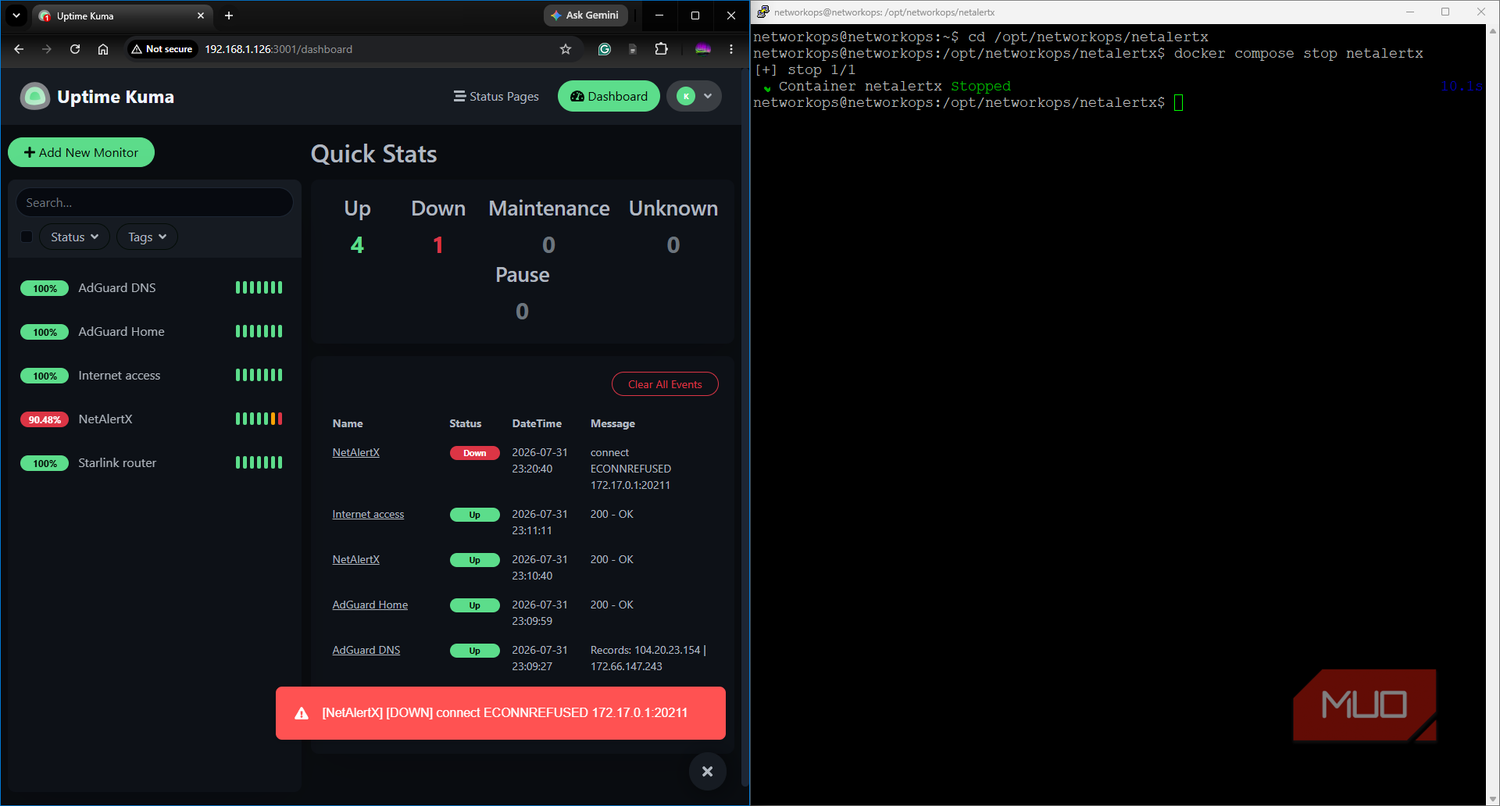Expand the Tags filter dropdown
This screenshot has width=1500, height=806.
[147, 237]
